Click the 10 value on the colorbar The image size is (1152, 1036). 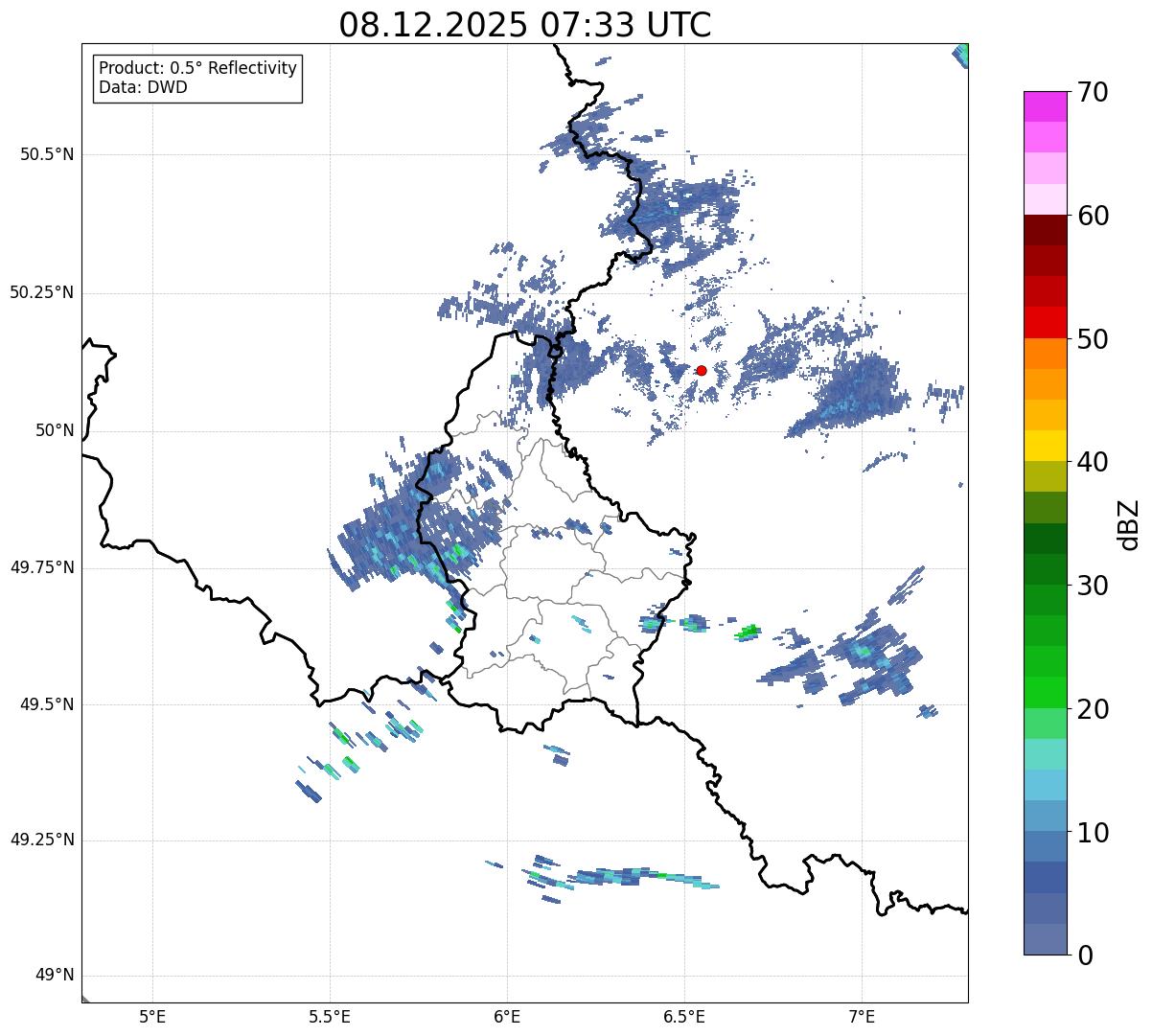pyautogui.click(x=1093, y=832)
